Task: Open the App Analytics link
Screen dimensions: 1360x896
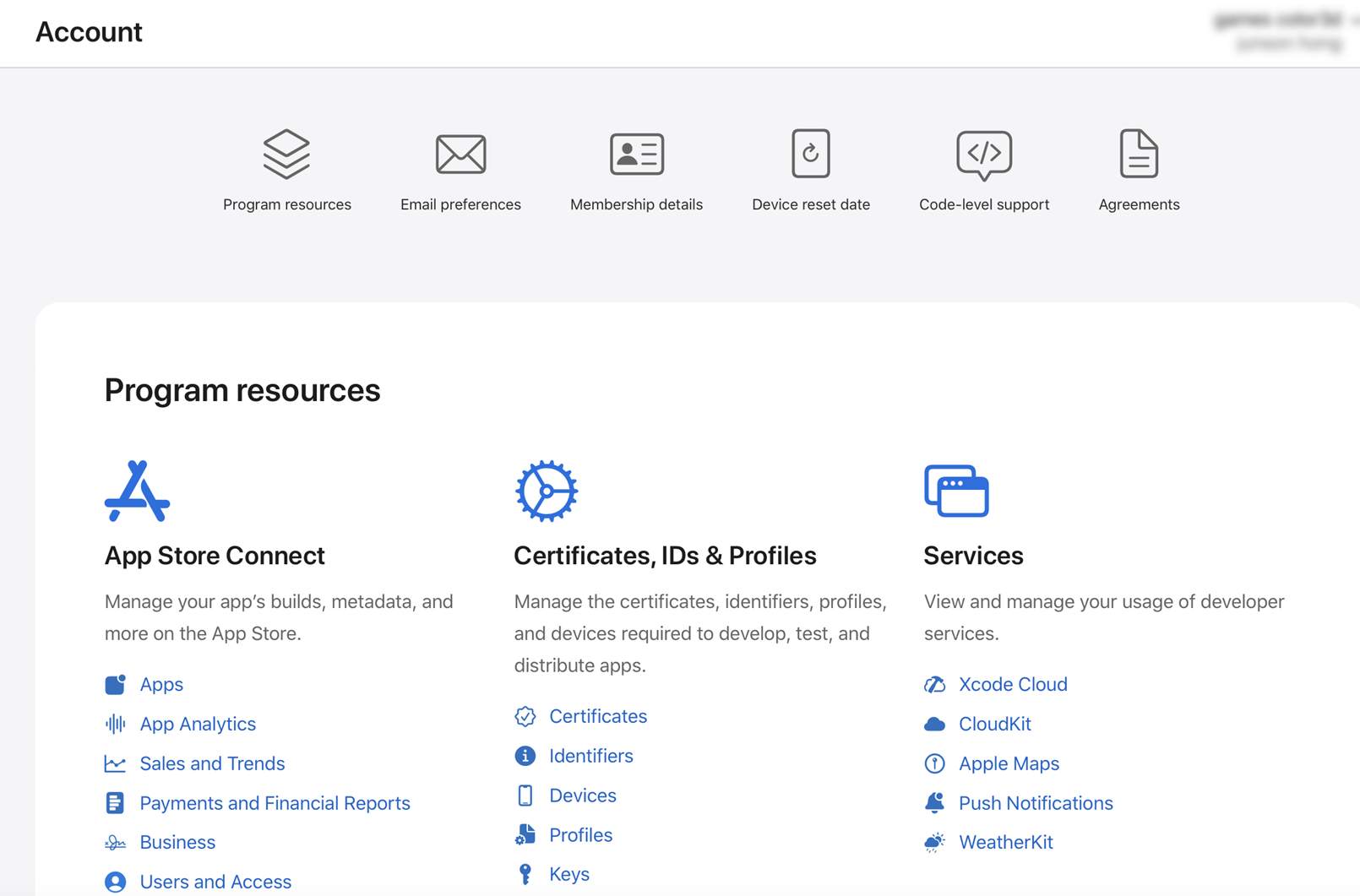Action: (x=198, y=724)
